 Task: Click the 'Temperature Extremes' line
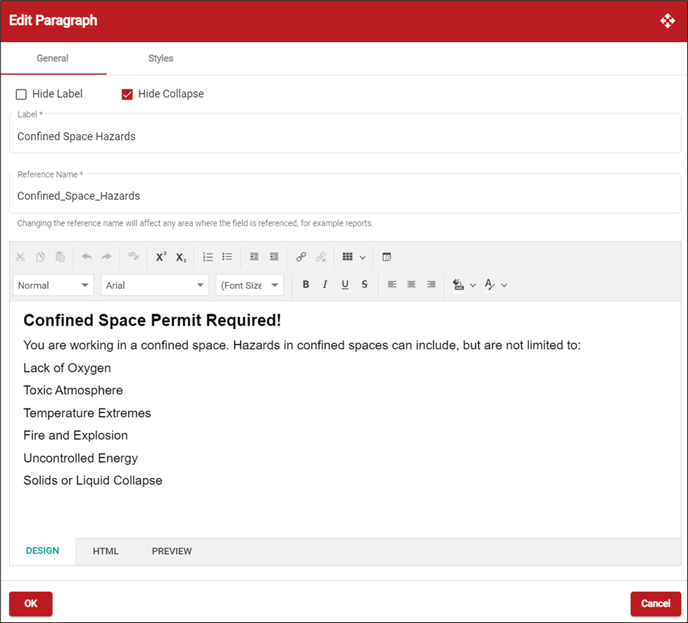[87, 413]
